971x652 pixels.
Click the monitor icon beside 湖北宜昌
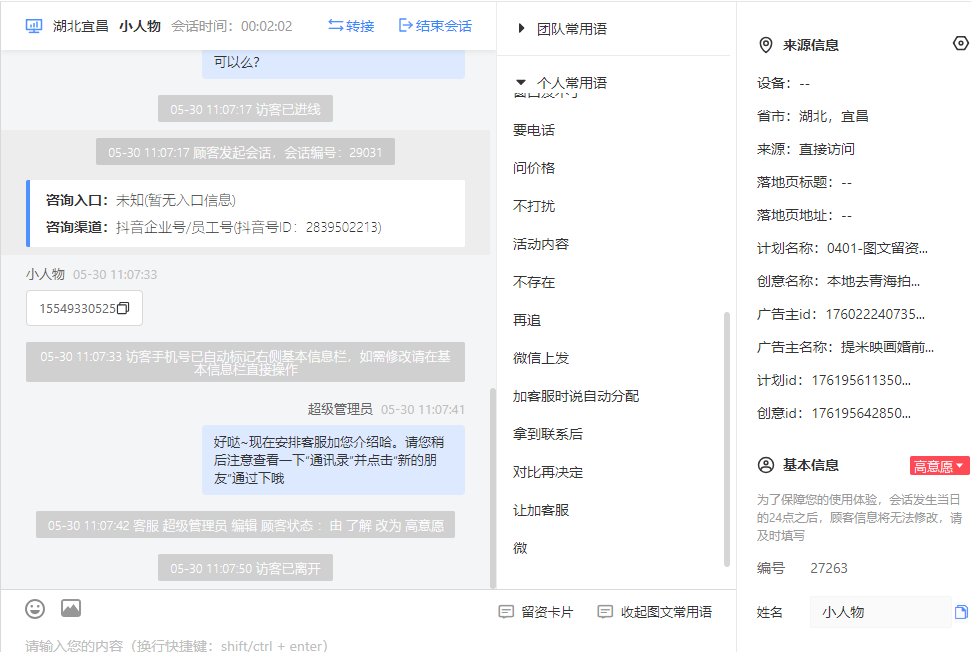(33, 26)
